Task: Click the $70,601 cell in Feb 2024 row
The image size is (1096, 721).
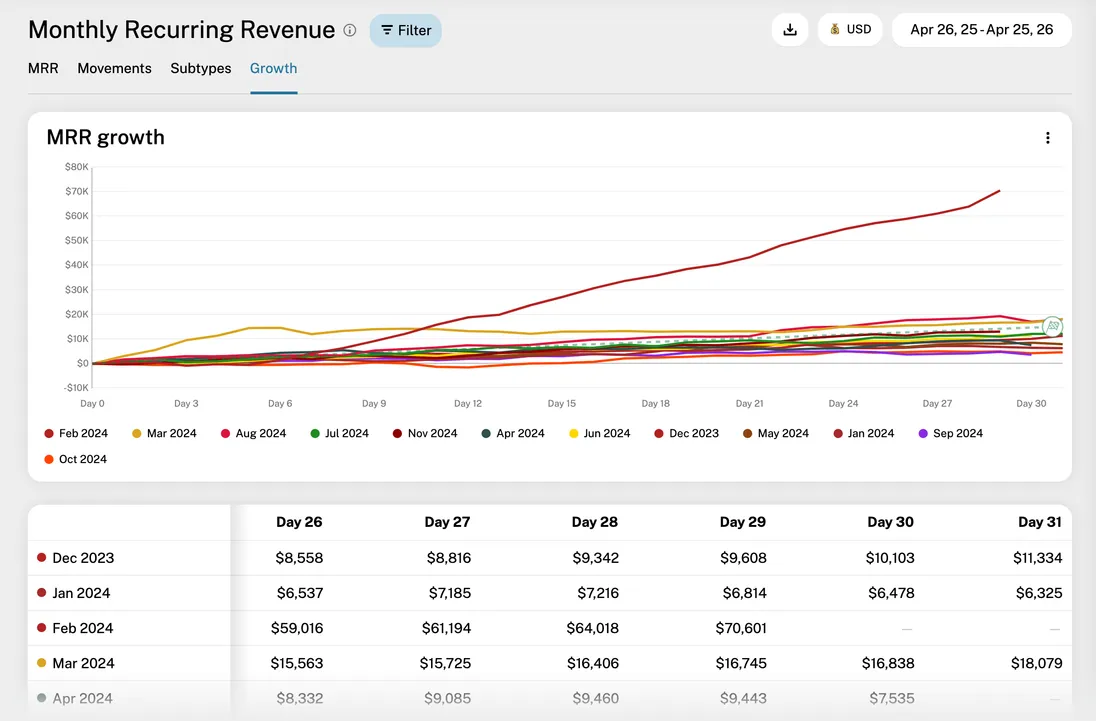Action: click(741, 627)
